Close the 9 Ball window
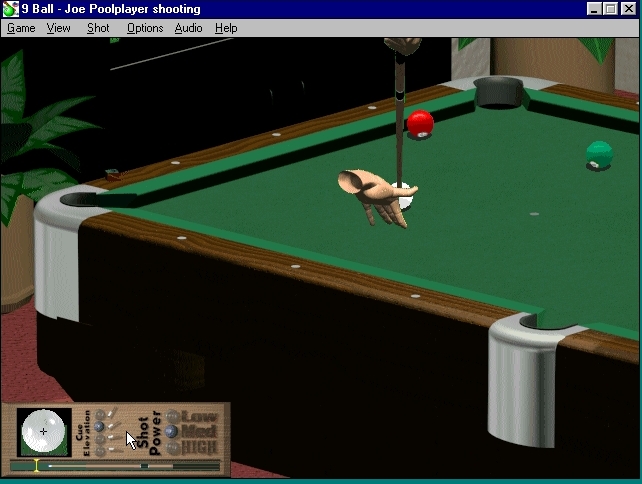 click(628, 9)
